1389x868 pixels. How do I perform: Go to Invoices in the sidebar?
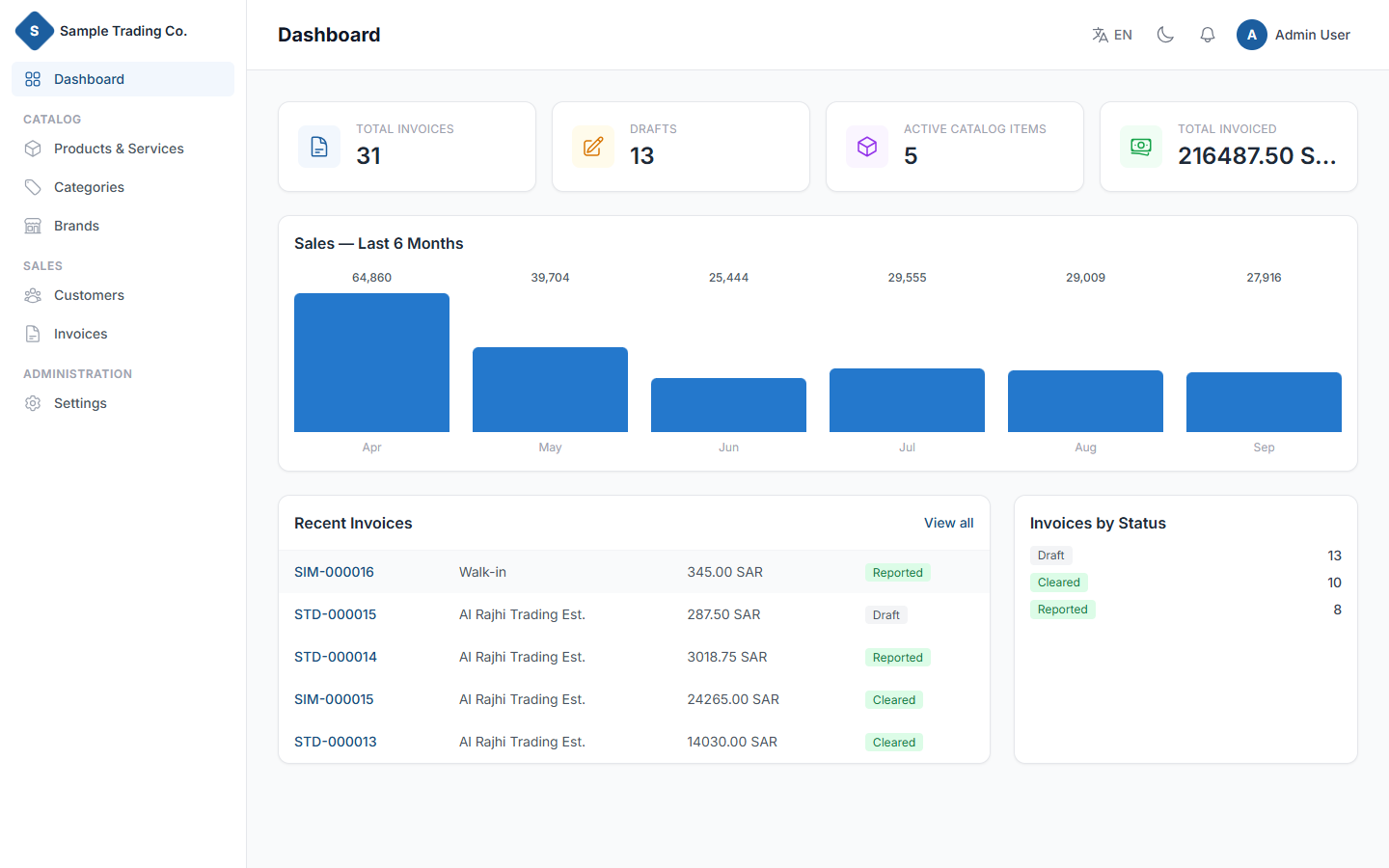[123, 334]
